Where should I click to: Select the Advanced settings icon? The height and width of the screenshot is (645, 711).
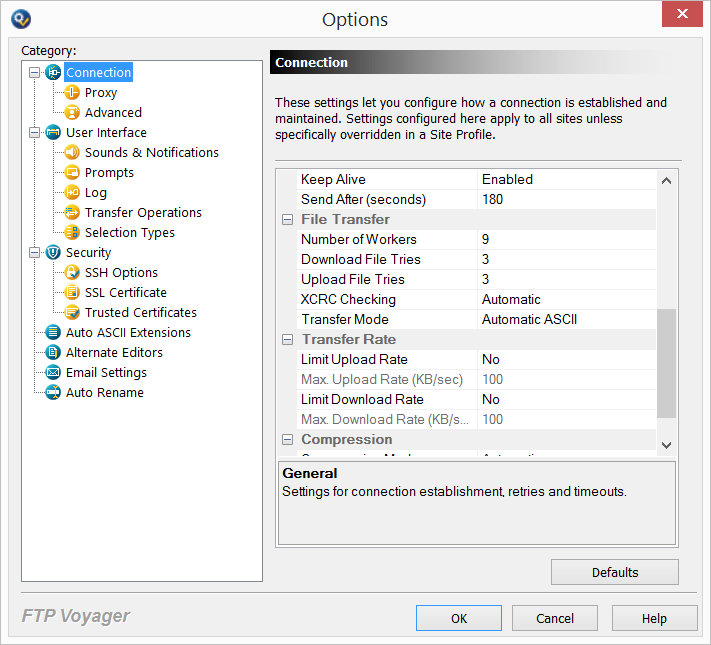[x=72, y=112]
